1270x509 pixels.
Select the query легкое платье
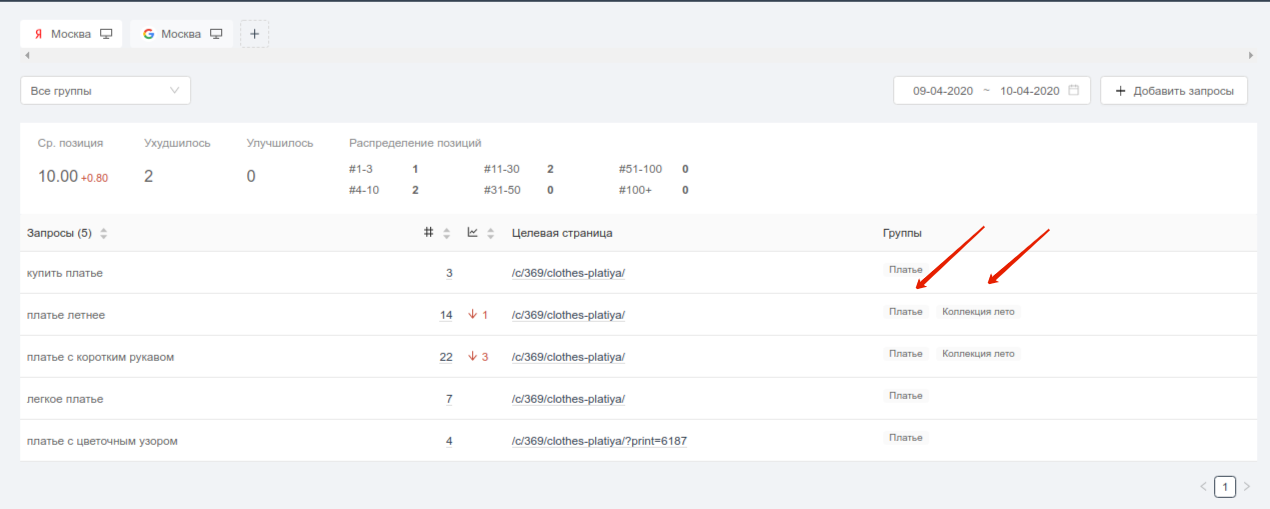(x=65, y=399)
